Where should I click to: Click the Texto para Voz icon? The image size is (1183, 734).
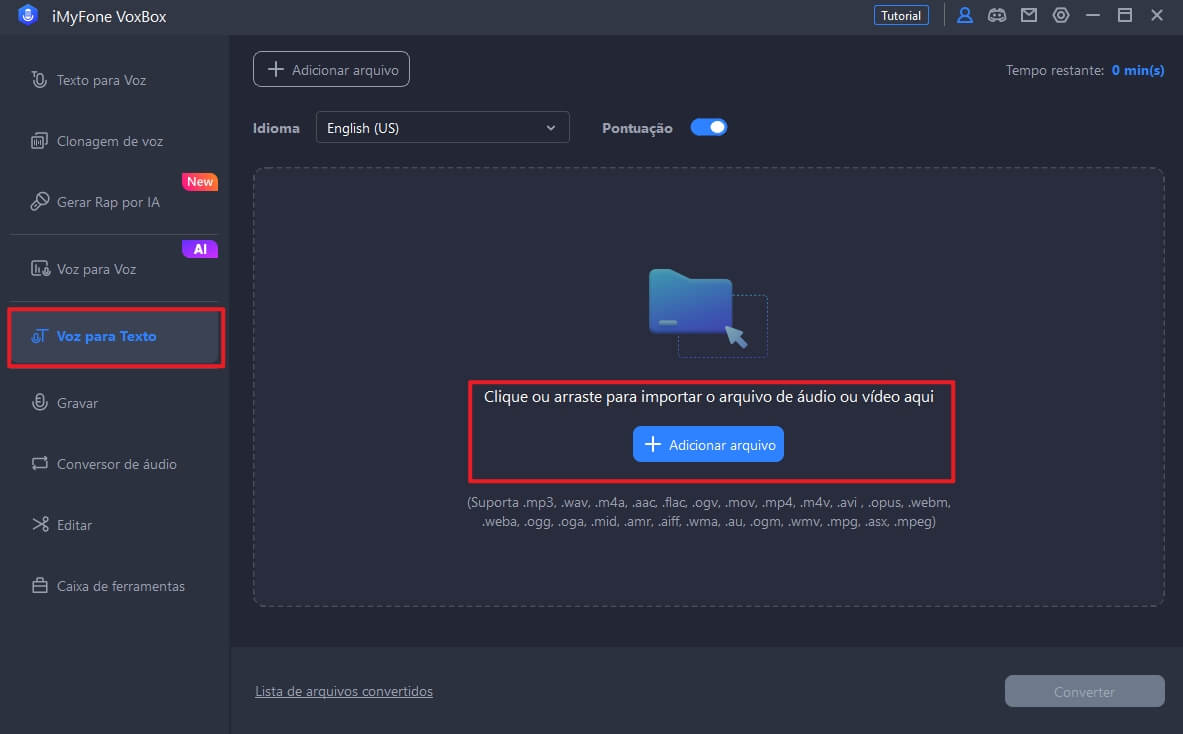click(x=39, y=79)
